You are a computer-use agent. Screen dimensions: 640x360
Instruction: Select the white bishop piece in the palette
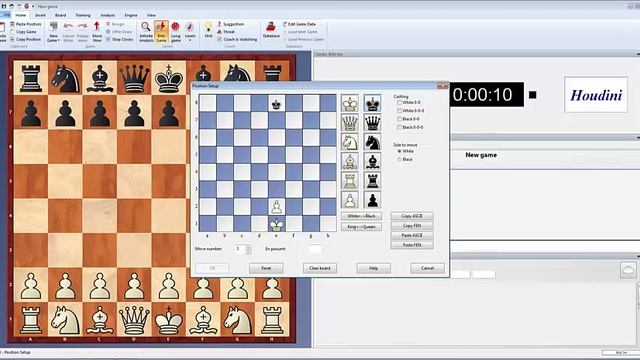[350, 161]
